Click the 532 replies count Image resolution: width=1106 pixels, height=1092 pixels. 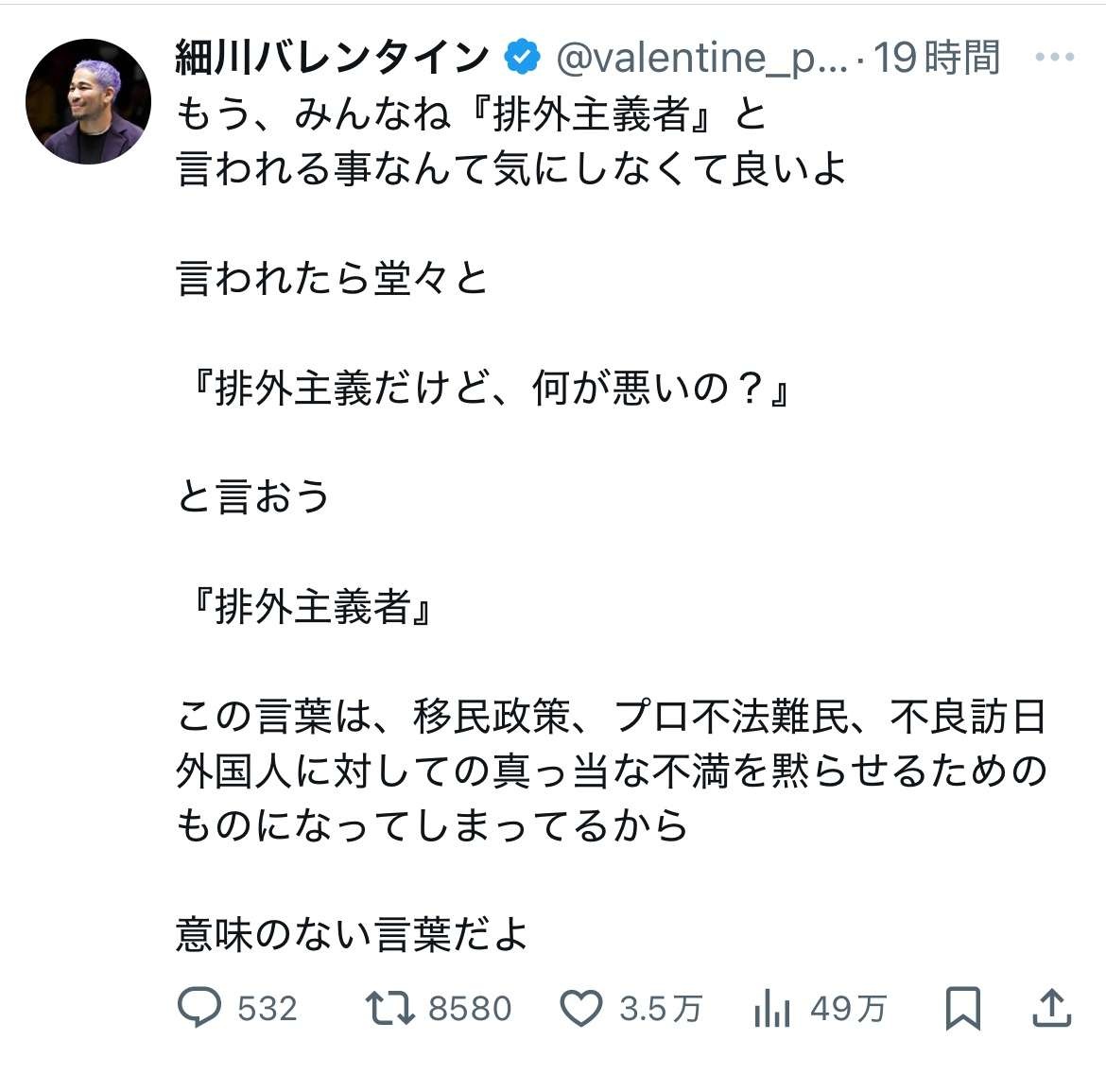pos(267,1009)
